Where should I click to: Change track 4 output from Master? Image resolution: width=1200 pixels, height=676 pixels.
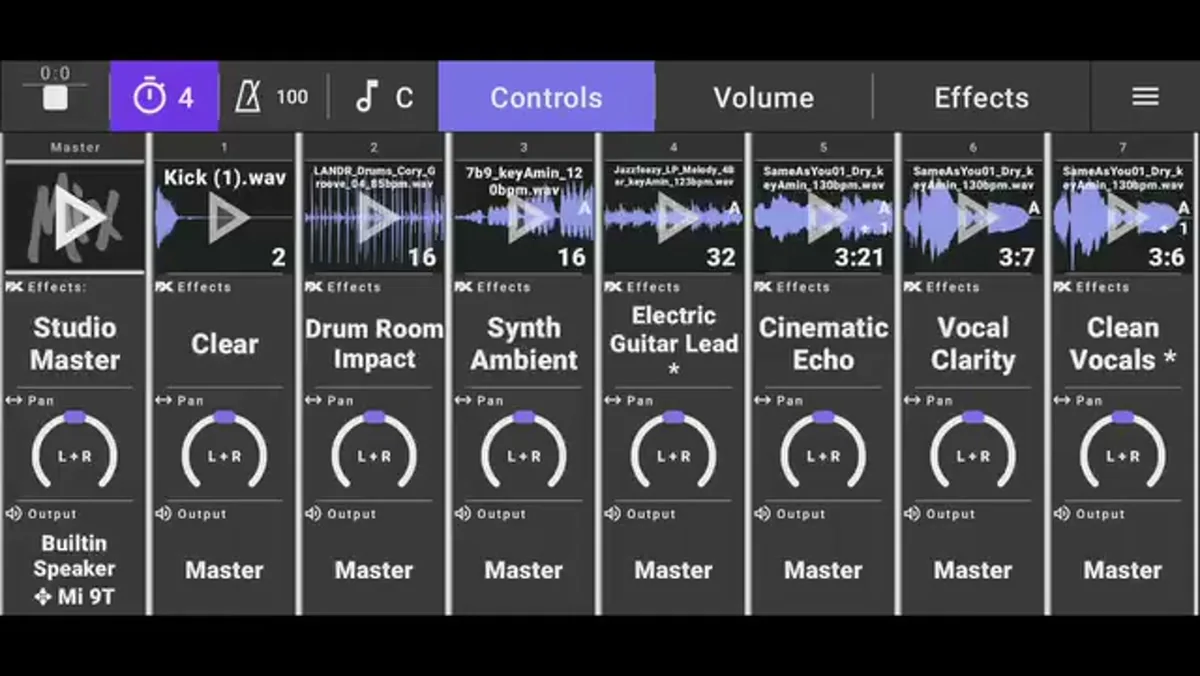click(x=674, y=570)
